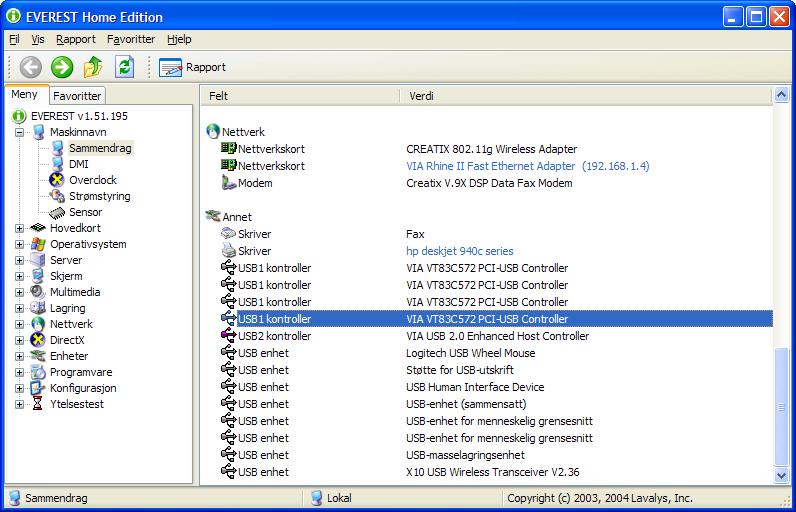Click the Server icon in tree

click(x=38, y=260)
